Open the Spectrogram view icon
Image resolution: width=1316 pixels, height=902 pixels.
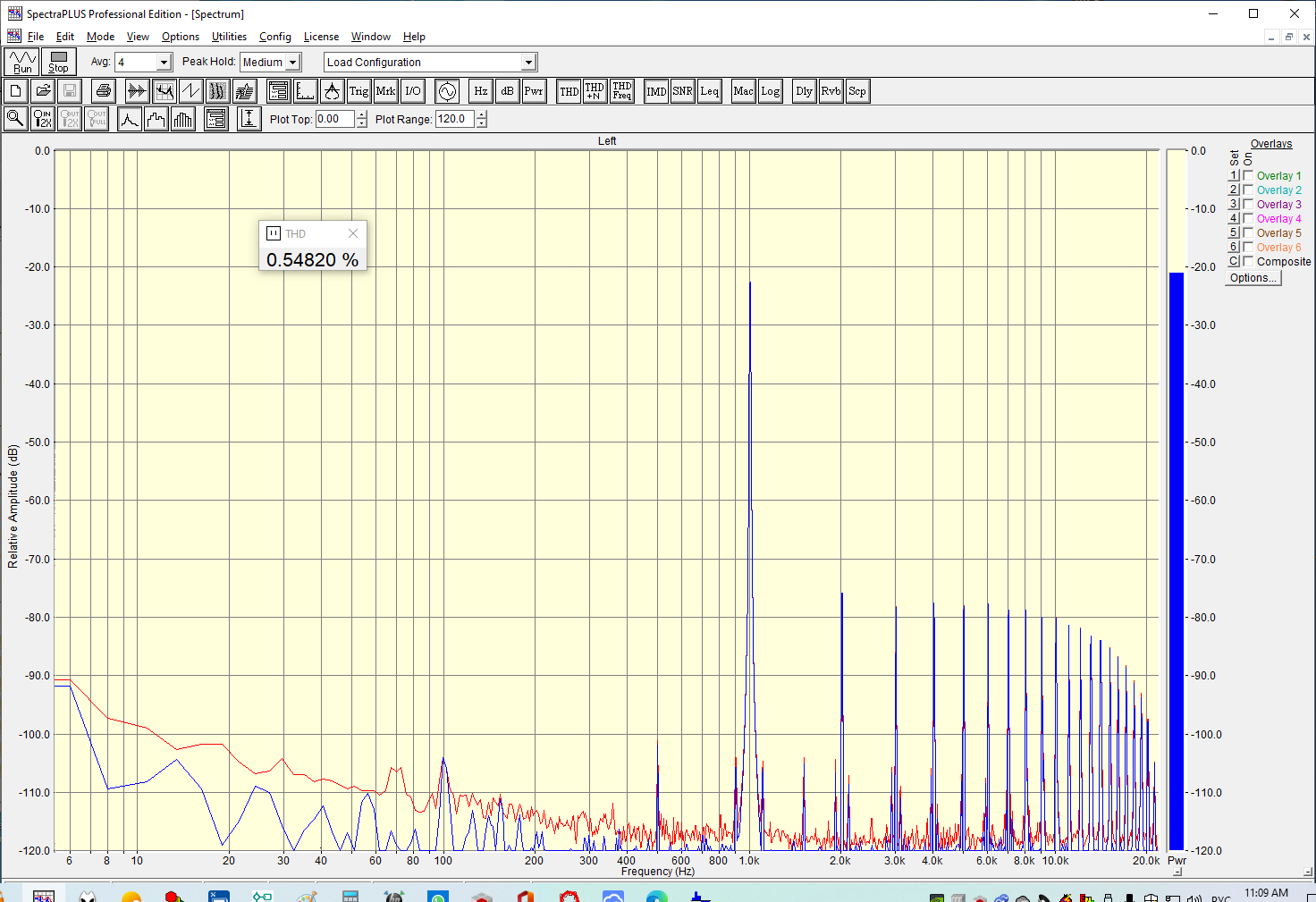point(217,91)
